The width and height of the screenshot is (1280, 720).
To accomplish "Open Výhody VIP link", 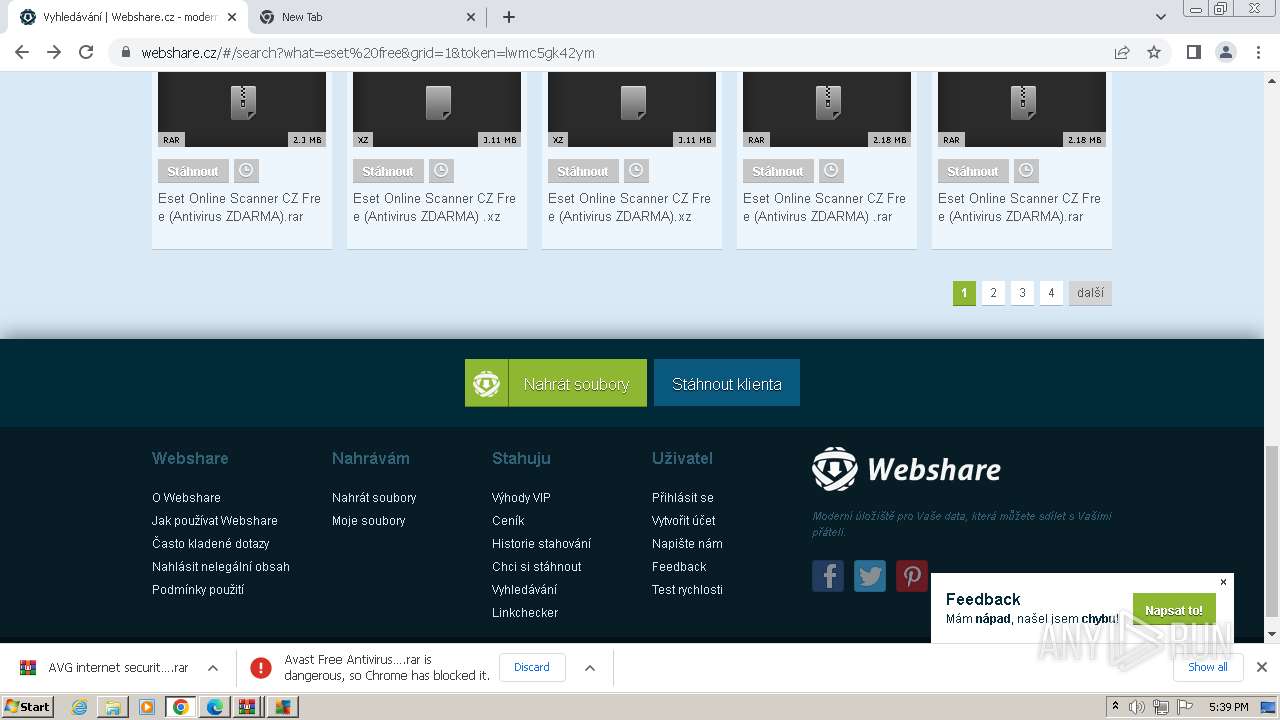I will point(521,497).
